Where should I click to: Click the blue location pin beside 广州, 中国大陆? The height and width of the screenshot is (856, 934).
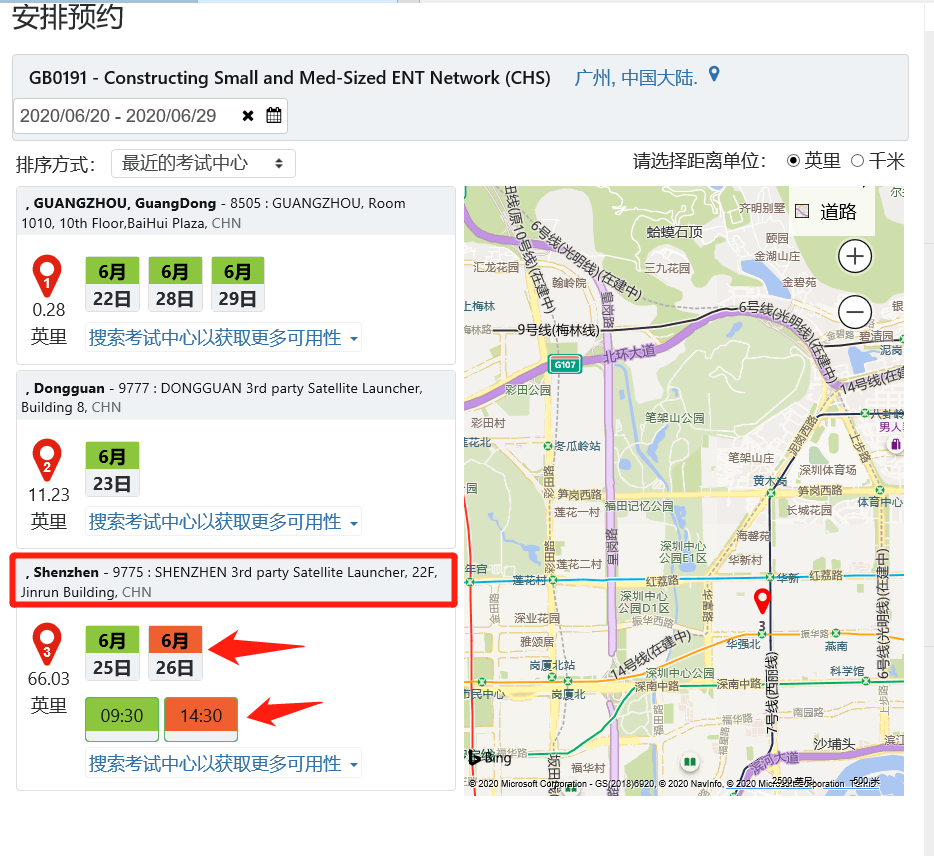coord(713,74)
